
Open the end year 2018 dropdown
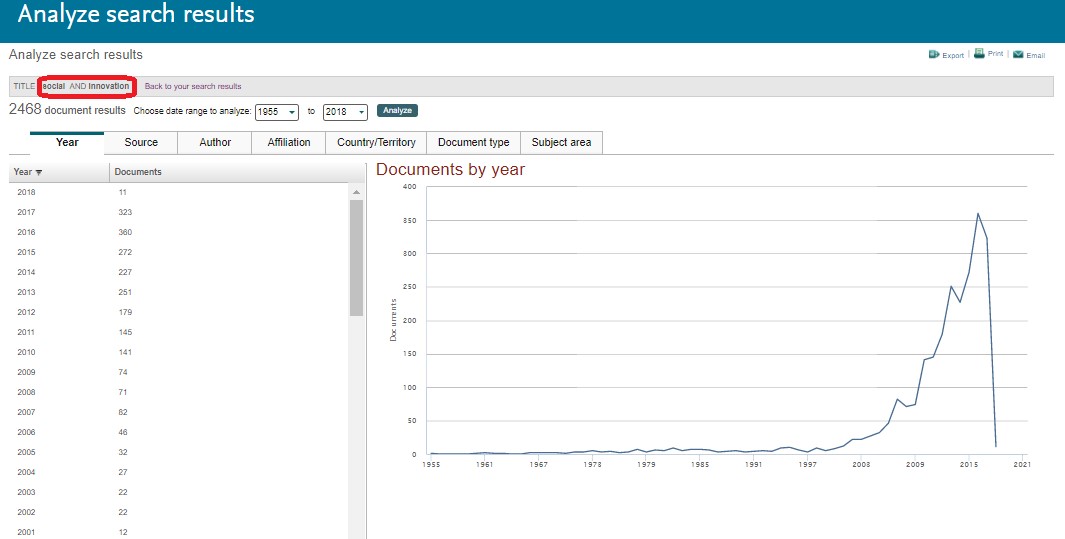345,112
